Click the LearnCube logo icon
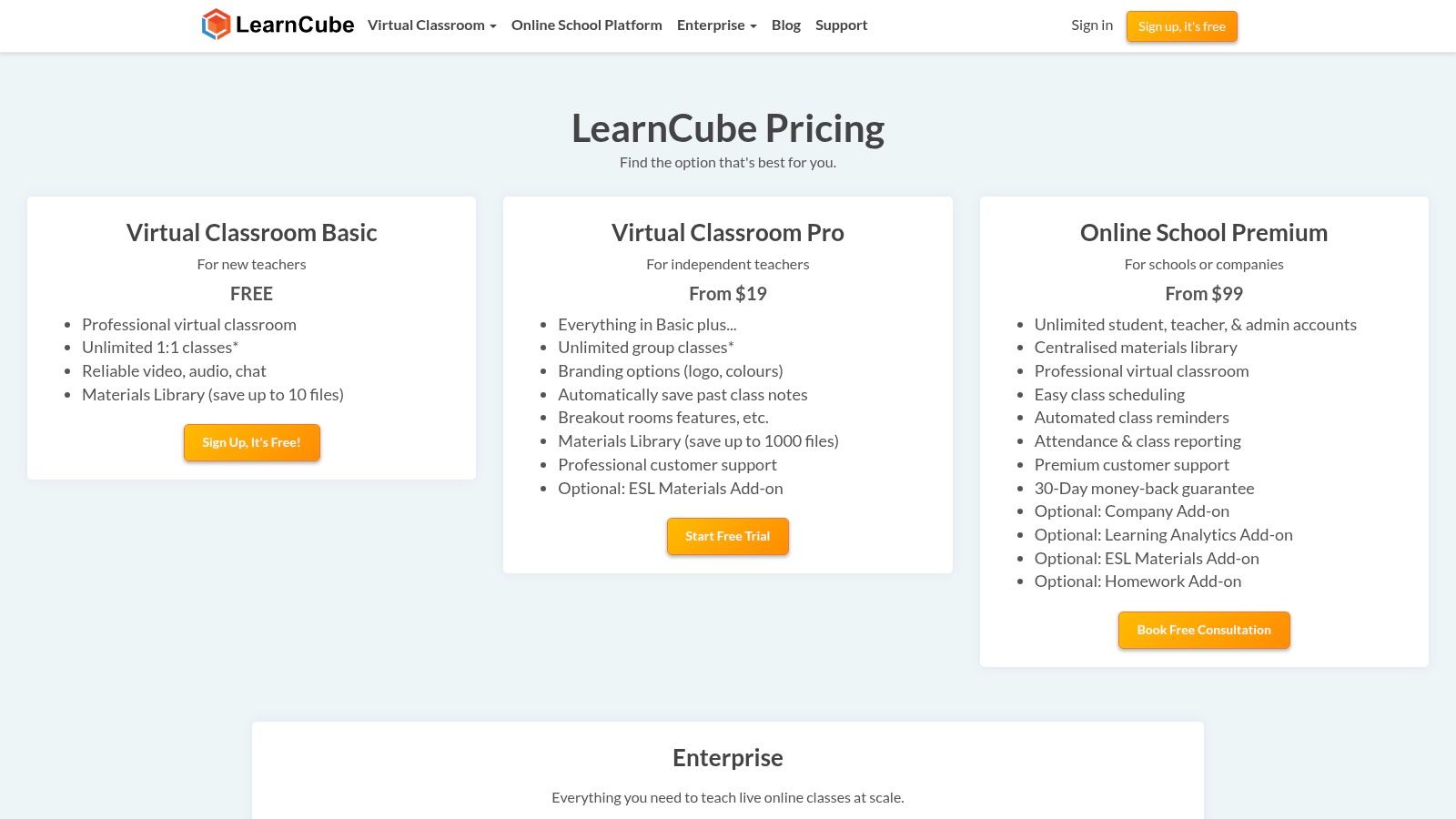 coord(216,25)
